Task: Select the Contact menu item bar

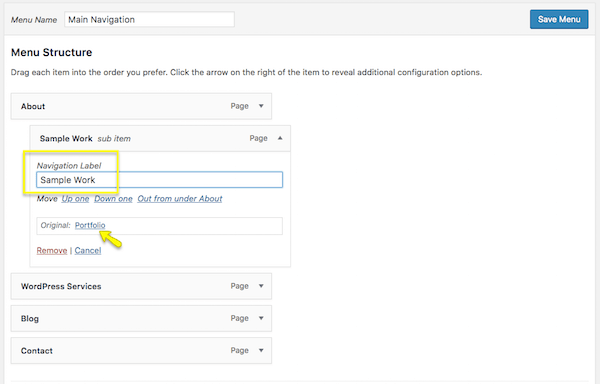Action: (x=141, y=350)
